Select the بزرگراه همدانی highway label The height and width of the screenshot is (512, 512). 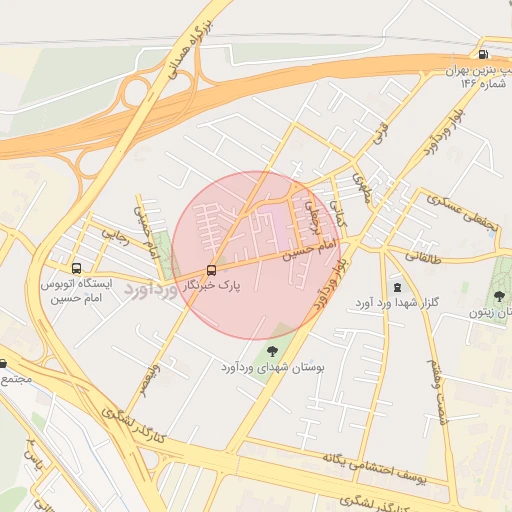(189, 49)
